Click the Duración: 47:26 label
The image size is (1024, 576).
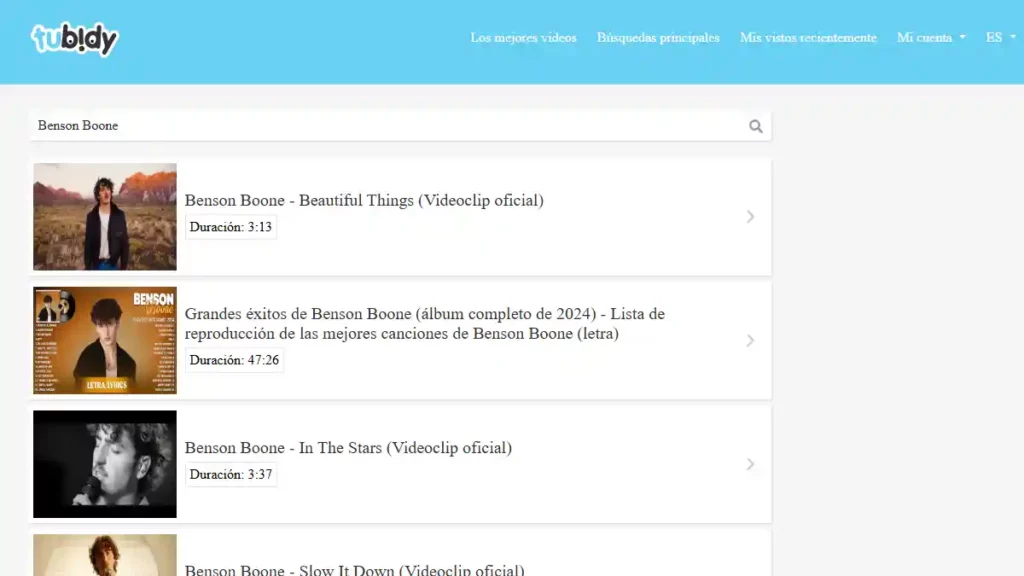(x=234, y=360)
